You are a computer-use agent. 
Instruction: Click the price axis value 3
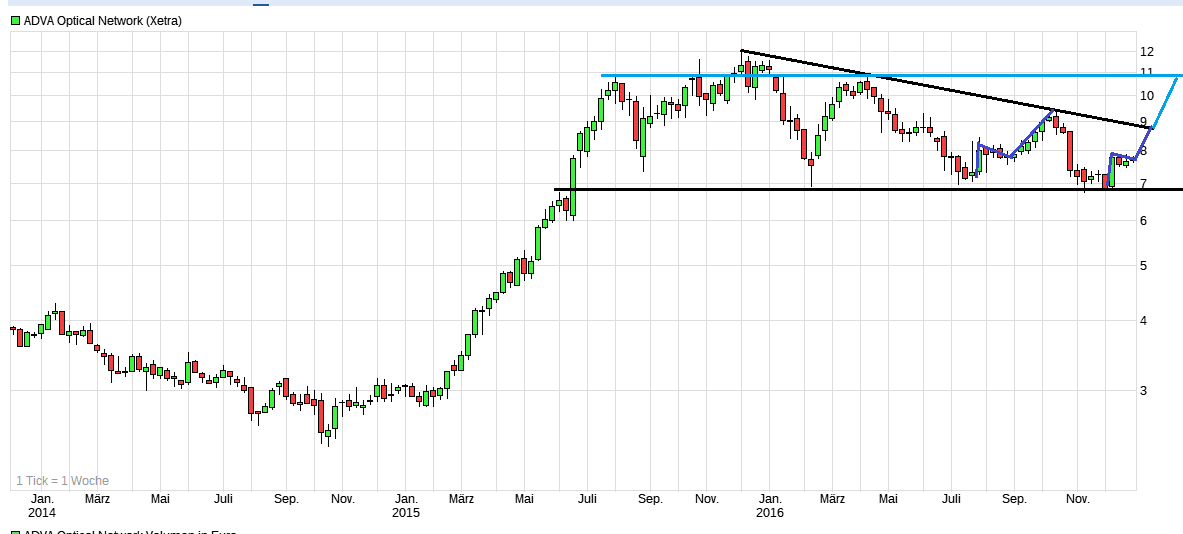coord(1144,390)
